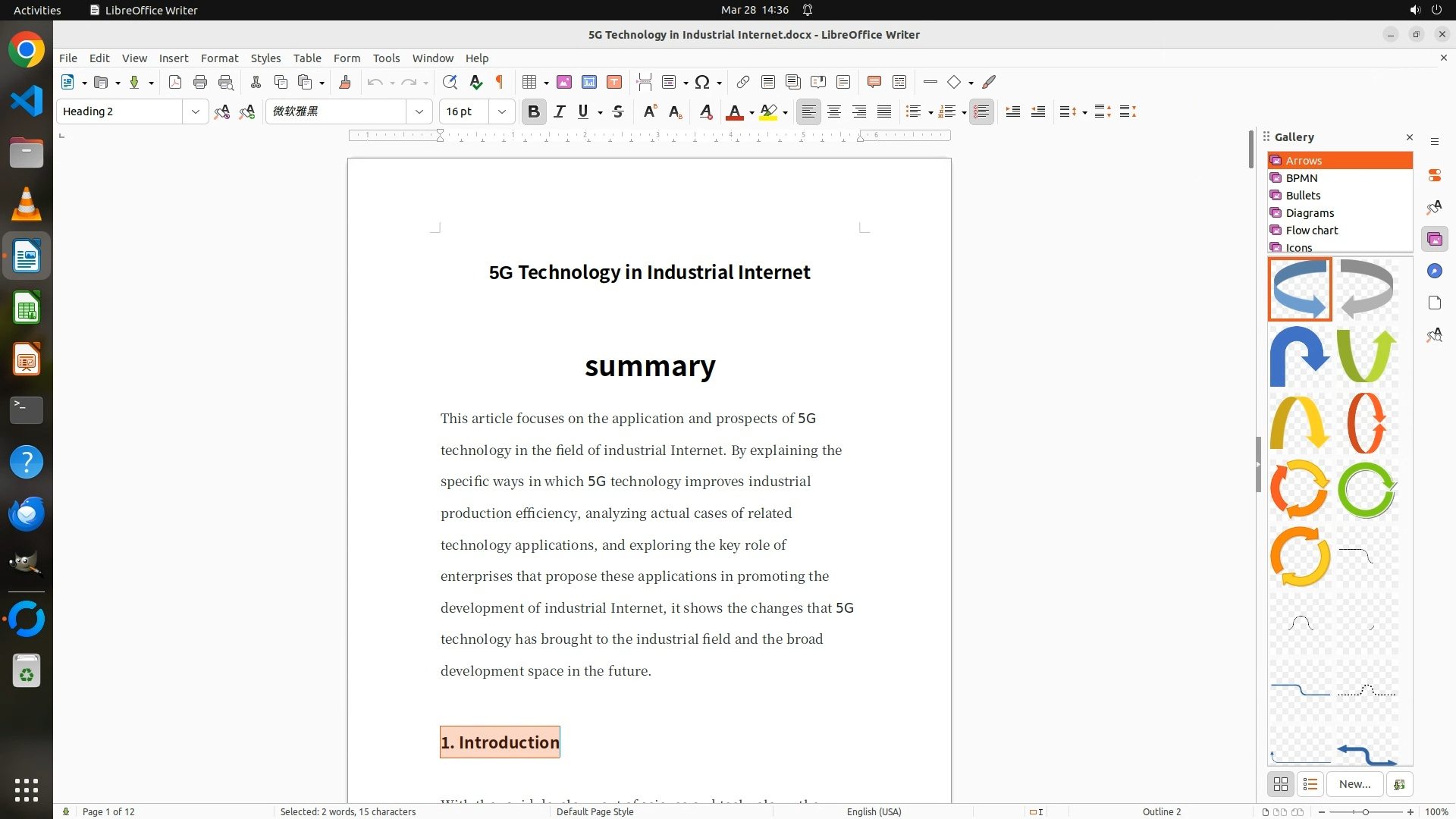Switch Gallery to detailed list view
The image size is (1456, 819).
pyautogui.click(x=1310, y=784)
